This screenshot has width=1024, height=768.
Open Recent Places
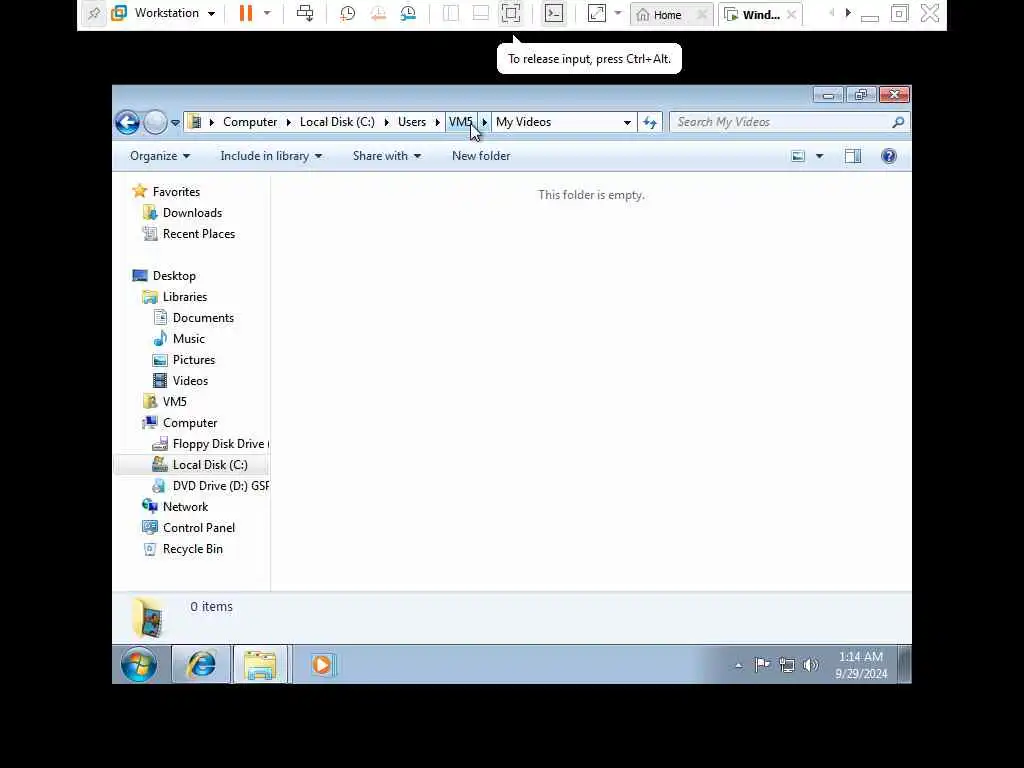pyautogui.click(x=199, y=234)
